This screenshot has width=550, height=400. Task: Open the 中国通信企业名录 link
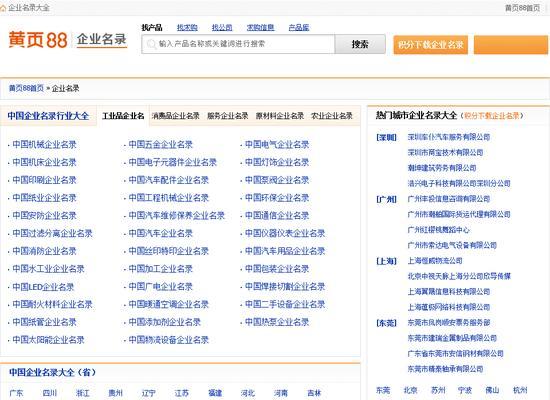pyautogui.click(x=277, y=215)
